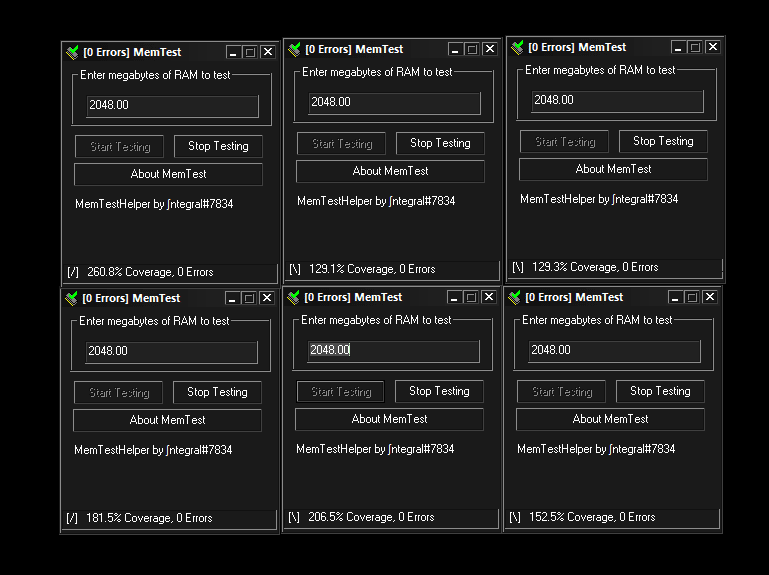
Task: Focus the RAM megabytes field in 152.5% window
Action: [x=615, y=350]
